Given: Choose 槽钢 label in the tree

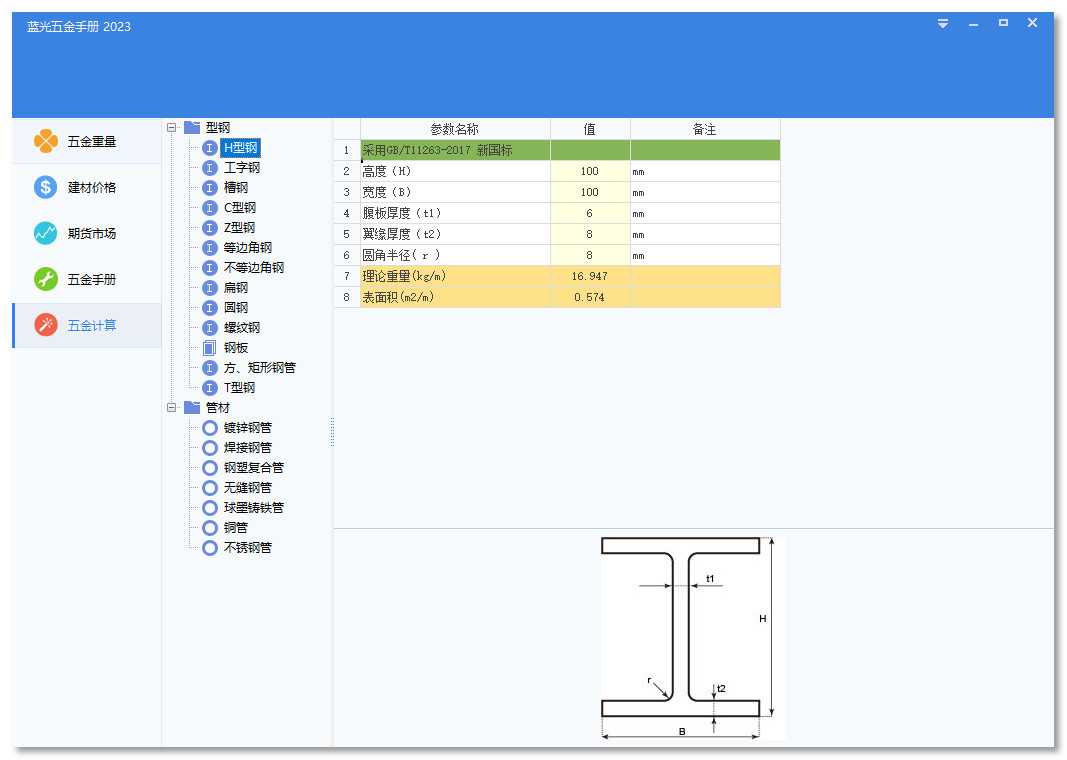Looking at the screenshot, I should coord(236,188).
